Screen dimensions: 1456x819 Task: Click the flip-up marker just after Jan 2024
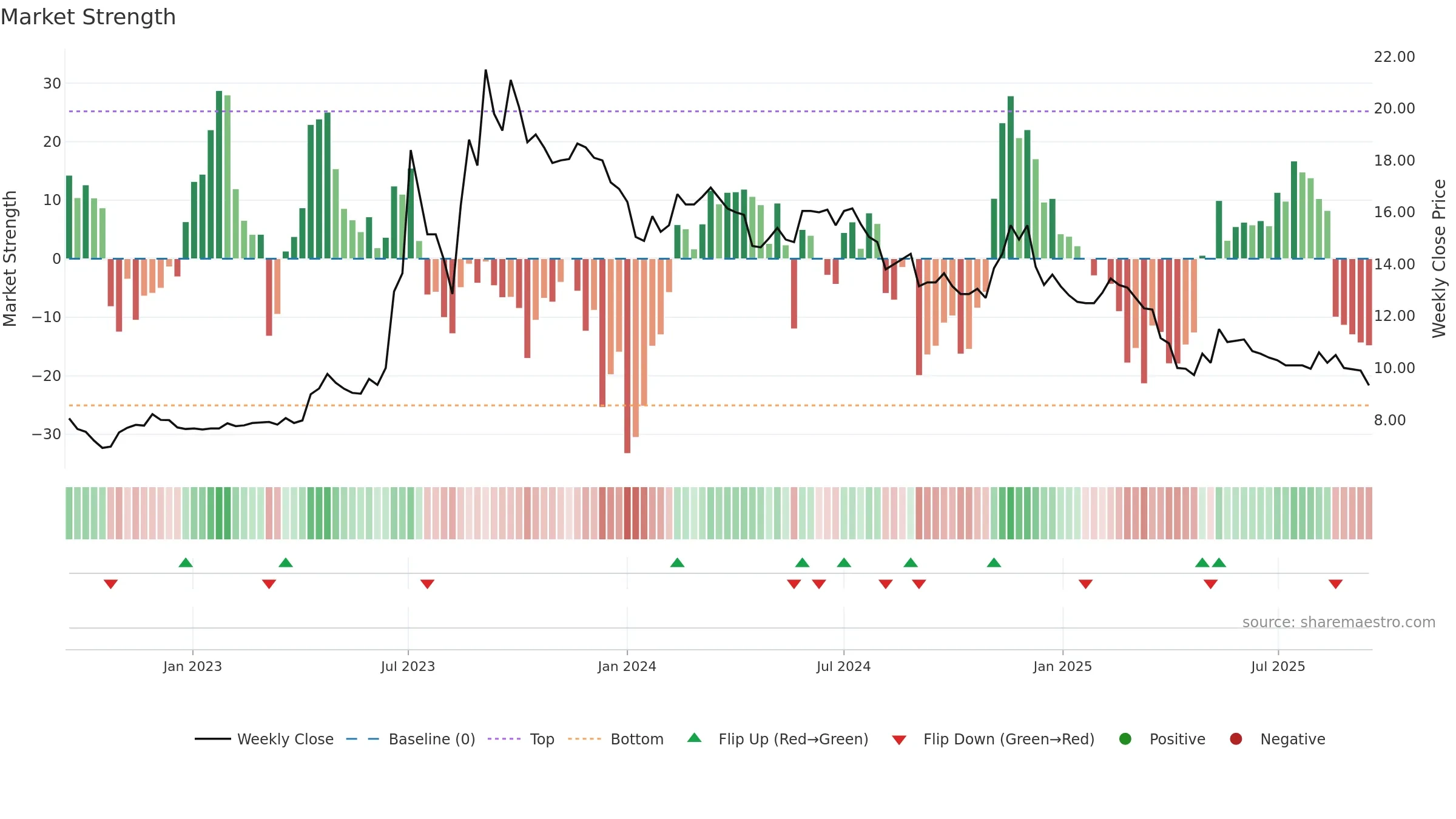tap(677, 562)
